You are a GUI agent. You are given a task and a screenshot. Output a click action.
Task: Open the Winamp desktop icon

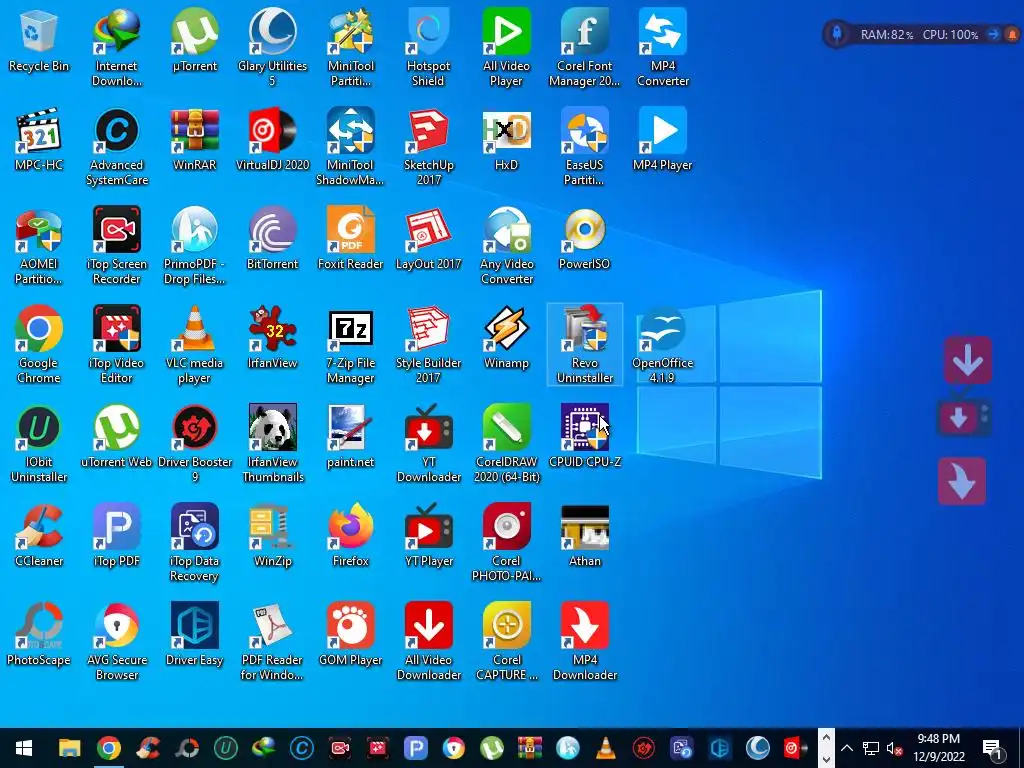[x=506, y=338]
